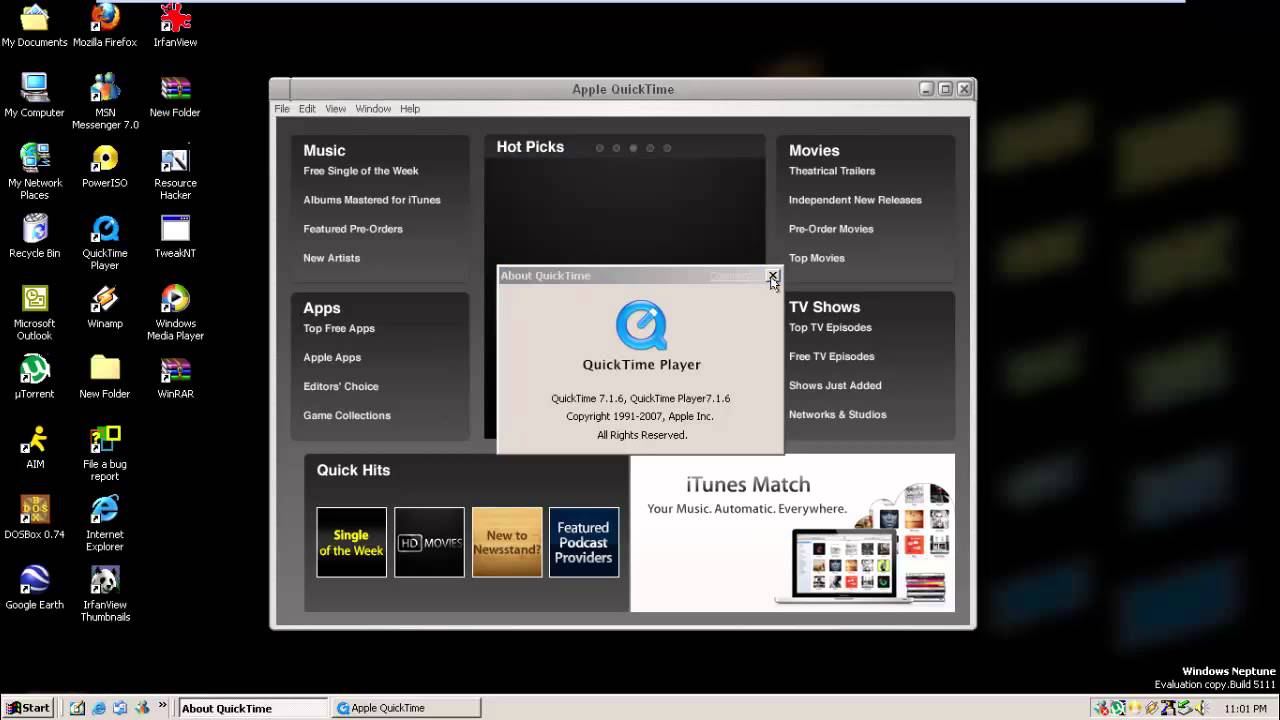Image resolution: width=1280 pixels, height=720 pixels.
Task: Open the Window menu
Action: pyautogui.click(x=373, y=109)
